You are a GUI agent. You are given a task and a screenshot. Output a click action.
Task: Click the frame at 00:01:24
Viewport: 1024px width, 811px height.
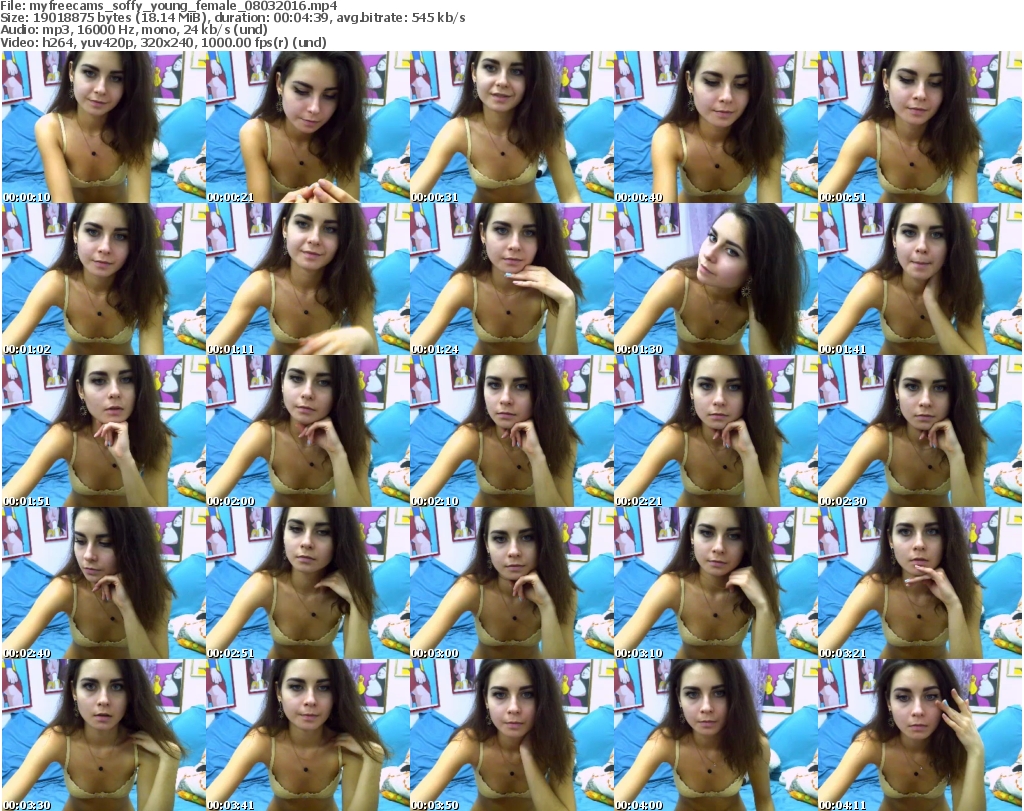511,279
